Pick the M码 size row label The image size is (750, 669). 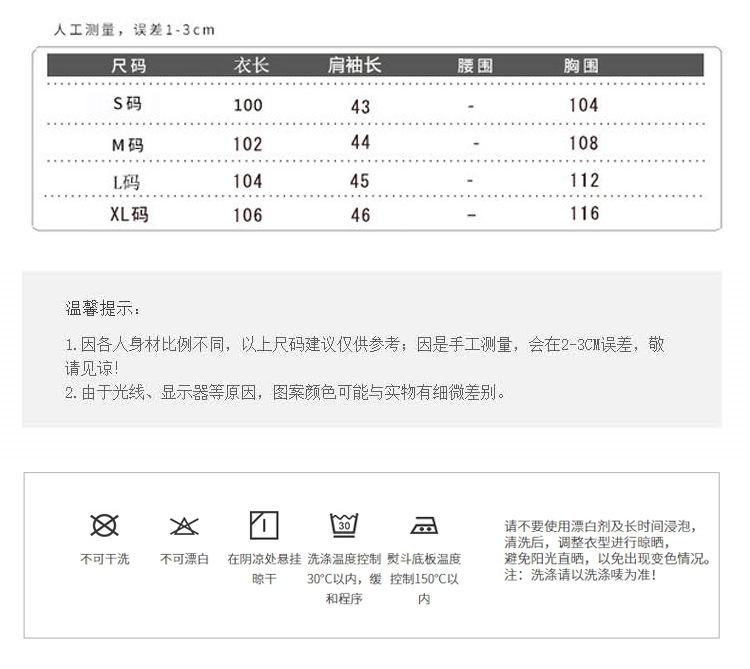(128, 144)
